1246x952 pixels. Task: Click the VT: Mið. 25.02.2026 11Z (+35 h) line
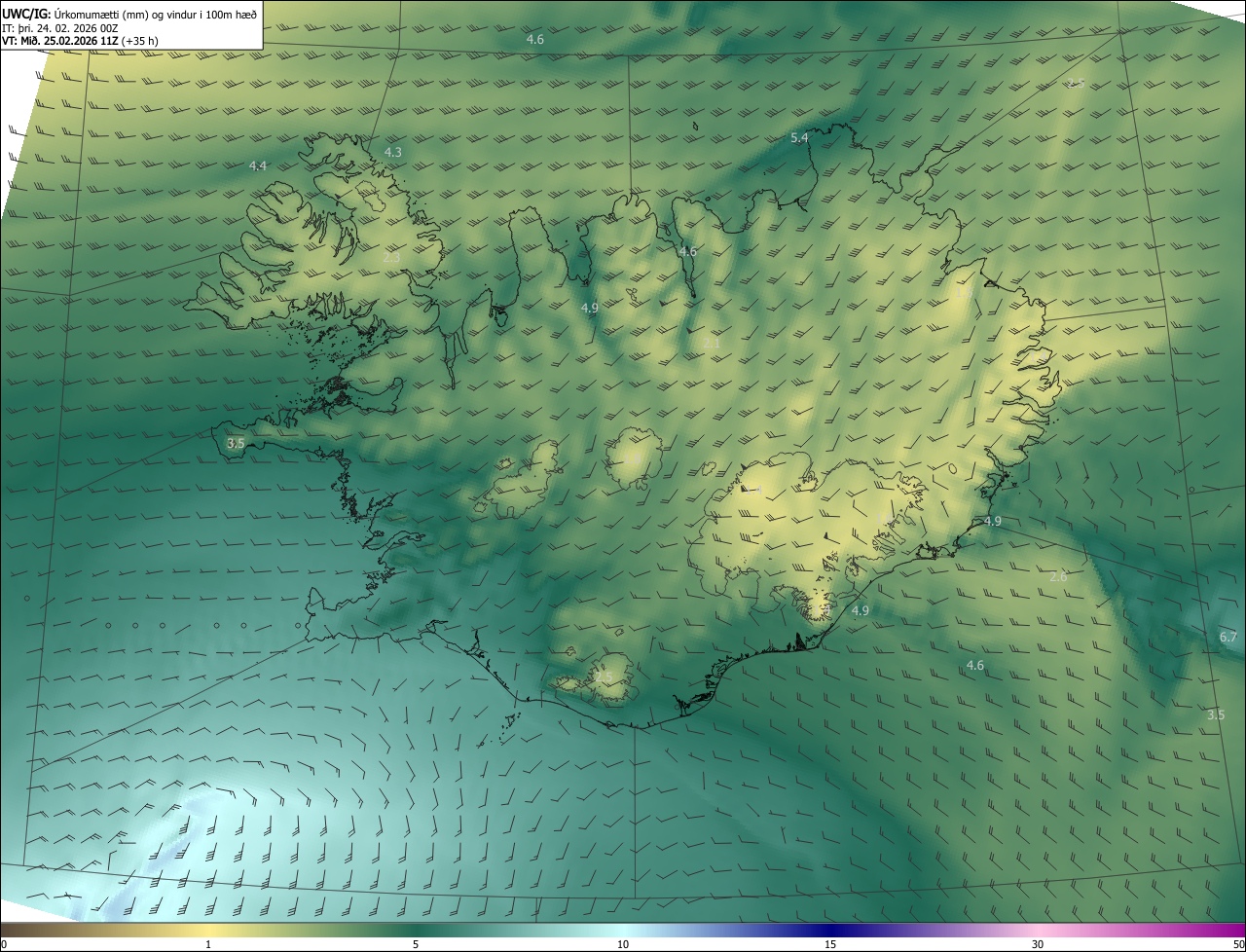point(80,41)
